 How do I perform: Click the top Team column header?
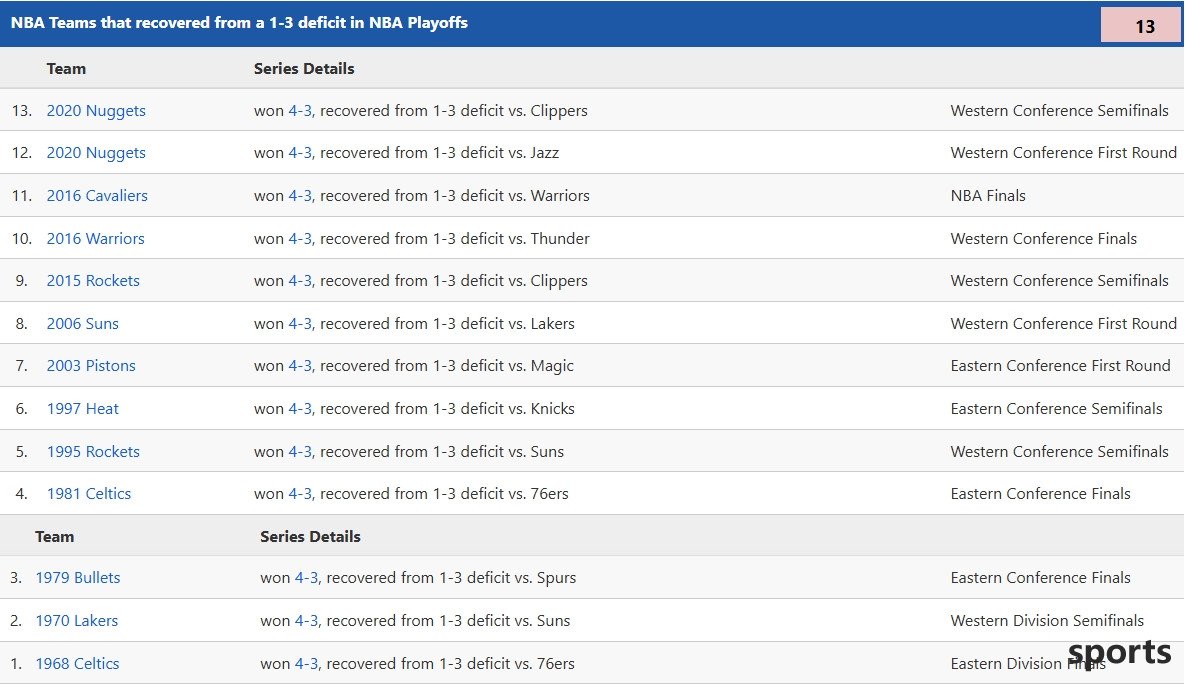pos(67,69)
